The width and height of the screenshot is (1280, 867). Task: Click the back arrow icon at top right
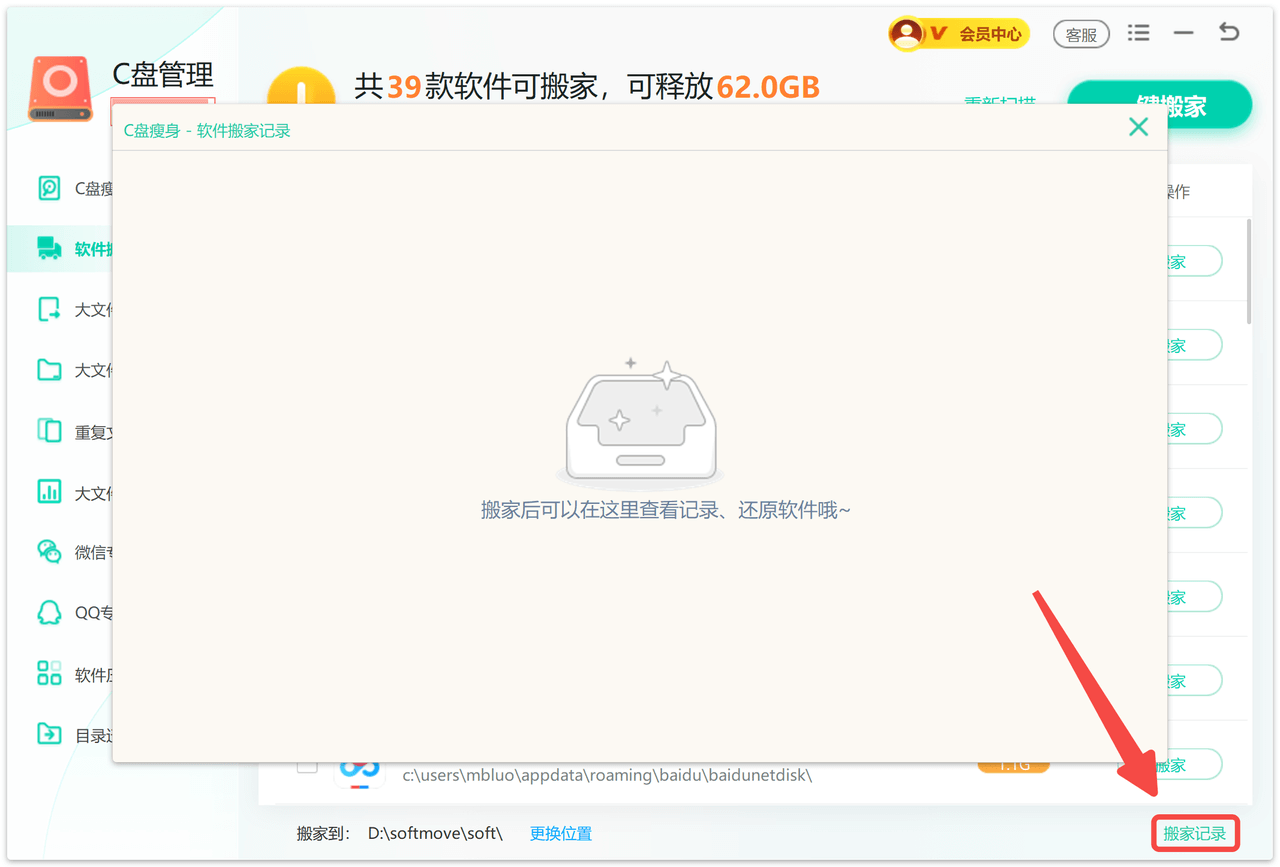(x=1229, y=33)
